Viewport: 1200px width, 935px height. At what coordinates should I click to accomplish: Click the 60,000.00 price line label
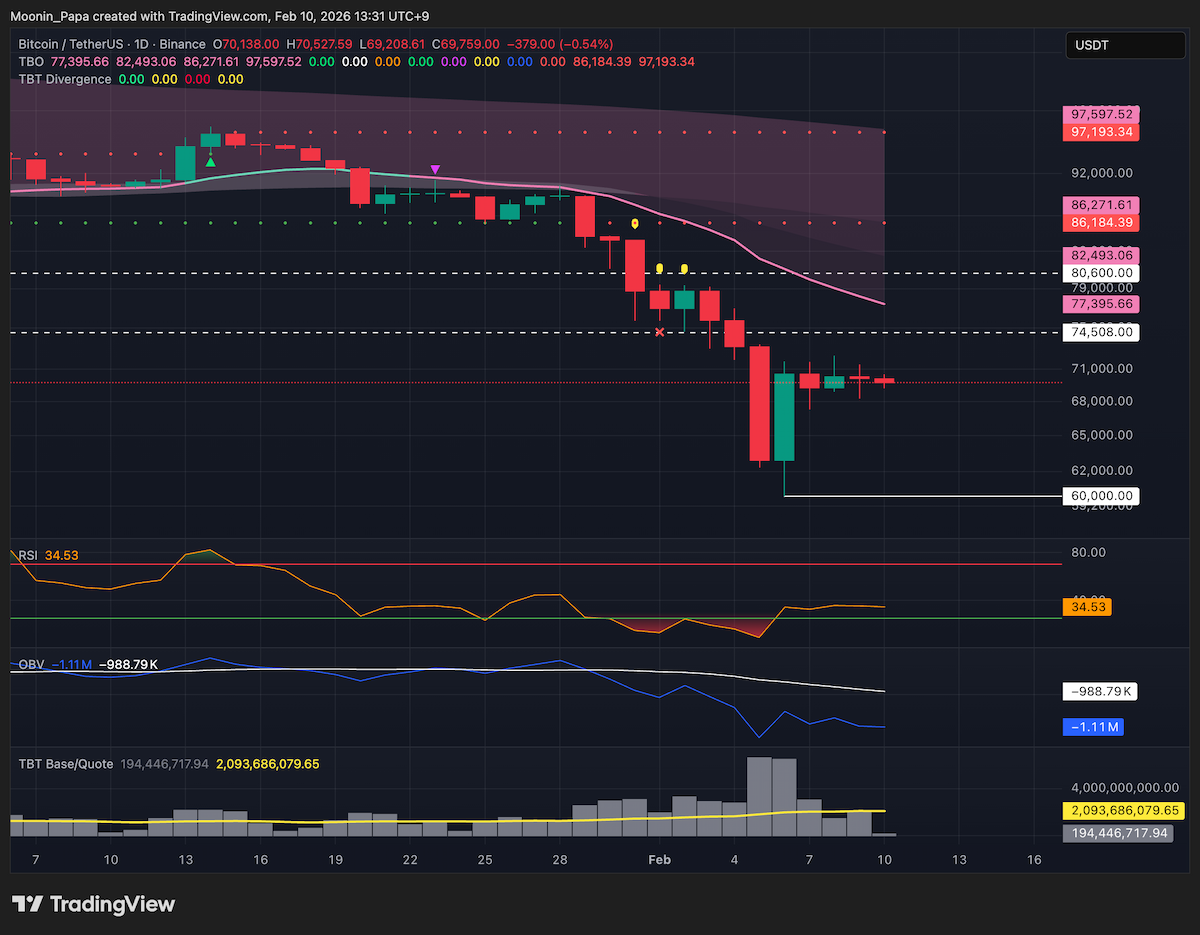[1103, 496]
